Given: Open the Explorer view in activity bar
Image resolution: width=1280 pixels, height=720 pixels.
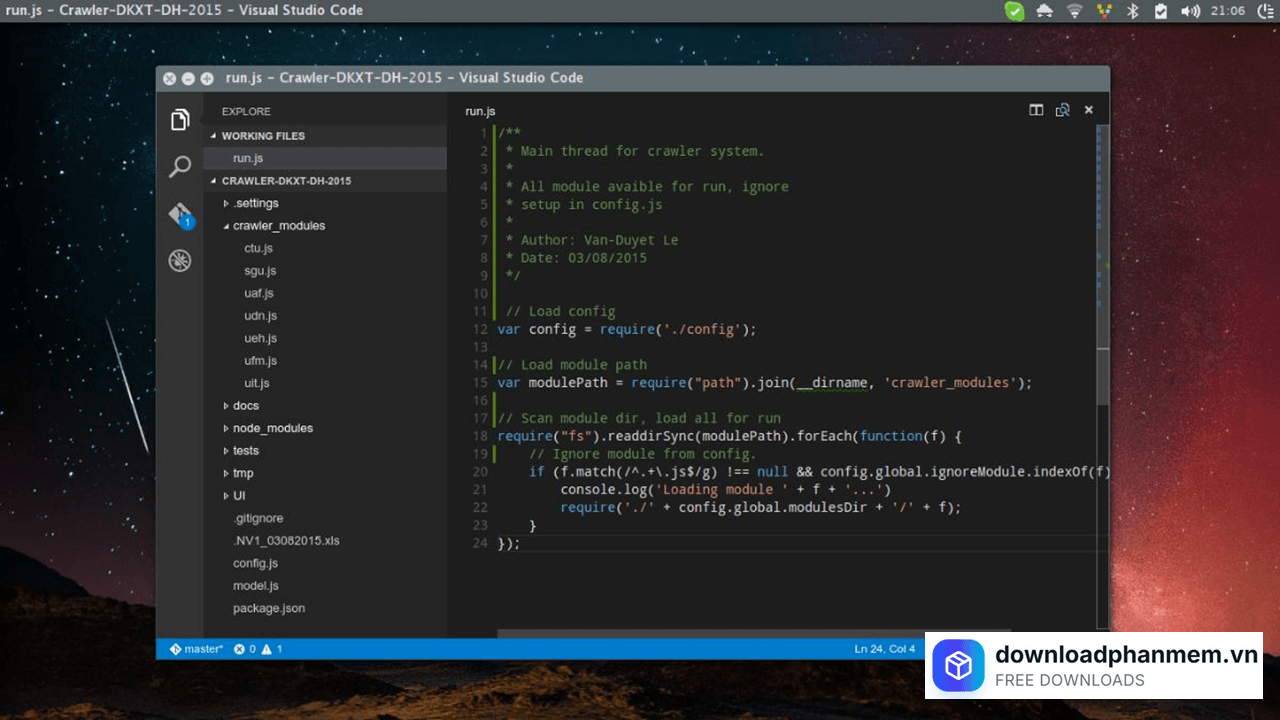Looking at the screenshot, I should coord(180,120).
